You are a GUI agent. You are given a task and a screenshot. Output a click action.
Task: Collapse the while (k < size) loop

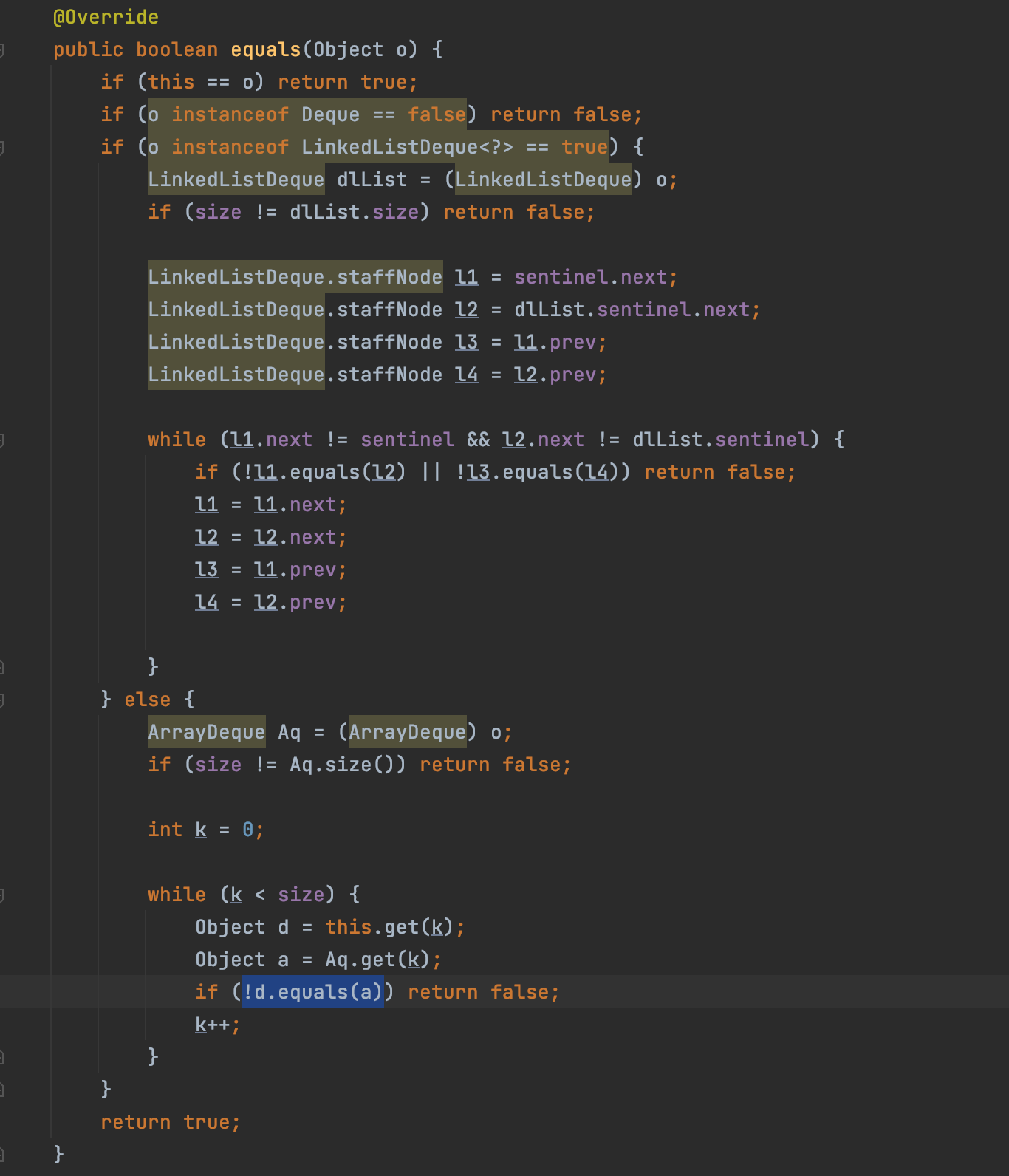coord(2,895)
